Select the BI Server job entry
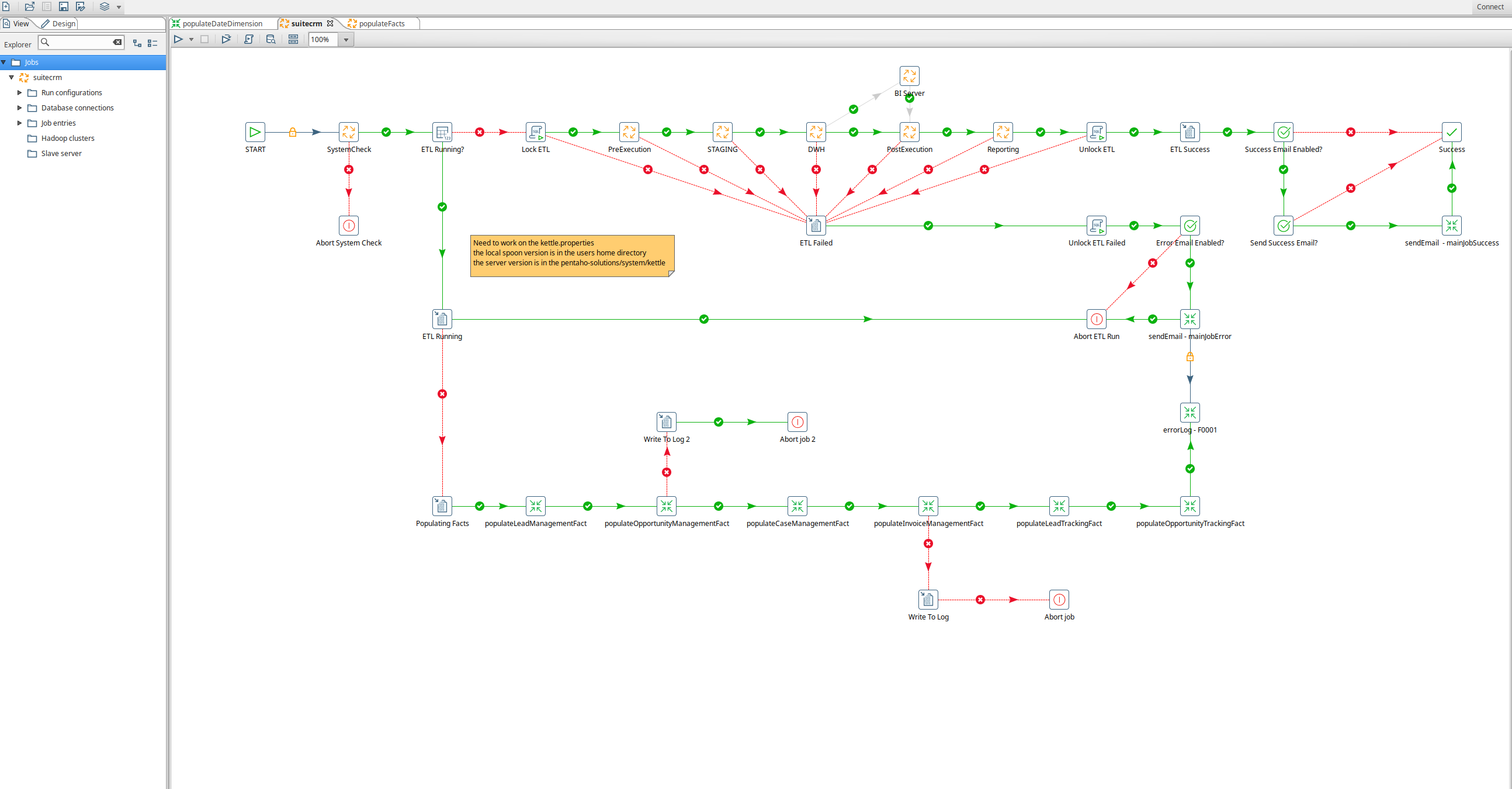 [x=909, y=76]
